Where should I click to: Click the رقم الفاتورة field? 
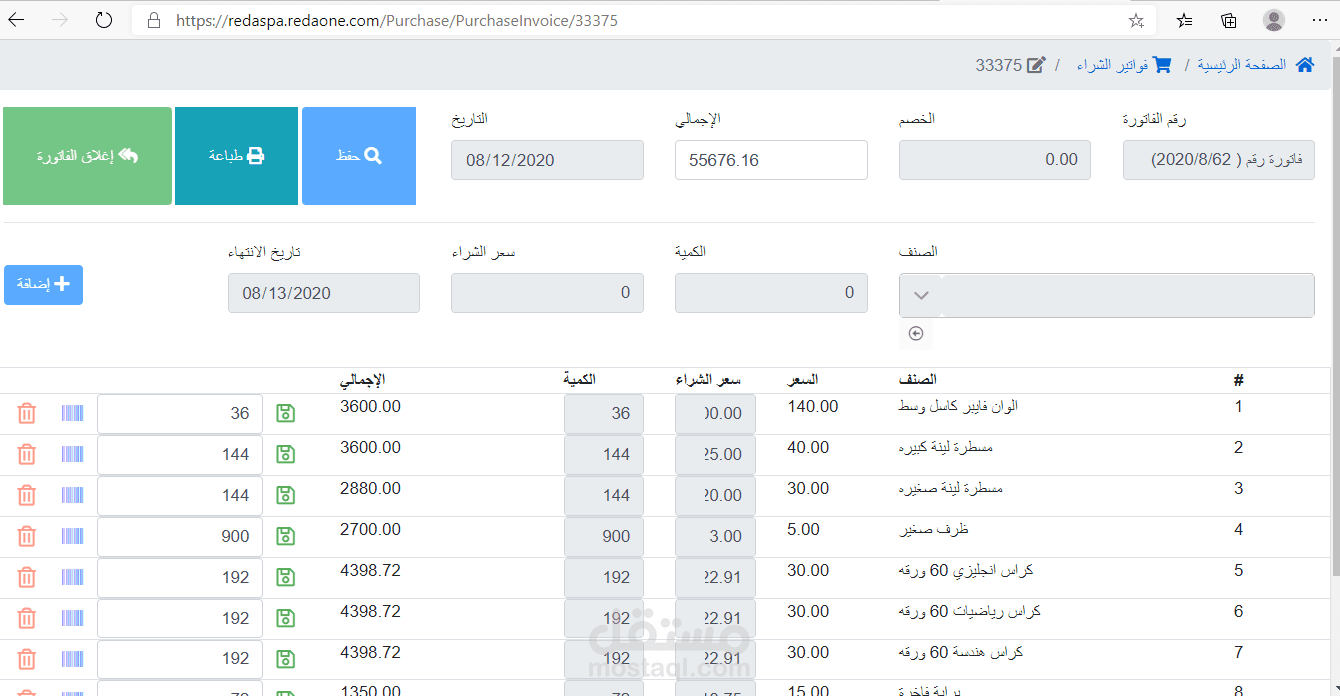point(1219,160)
